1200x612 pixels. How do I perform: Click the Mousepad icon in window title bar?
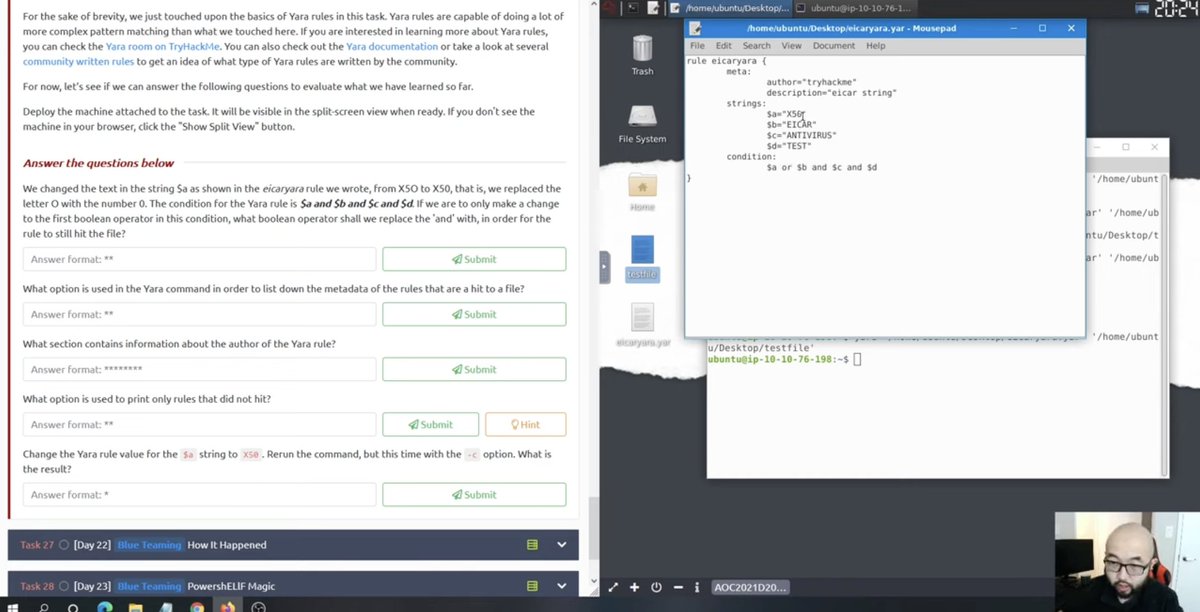tap(696, 28)
